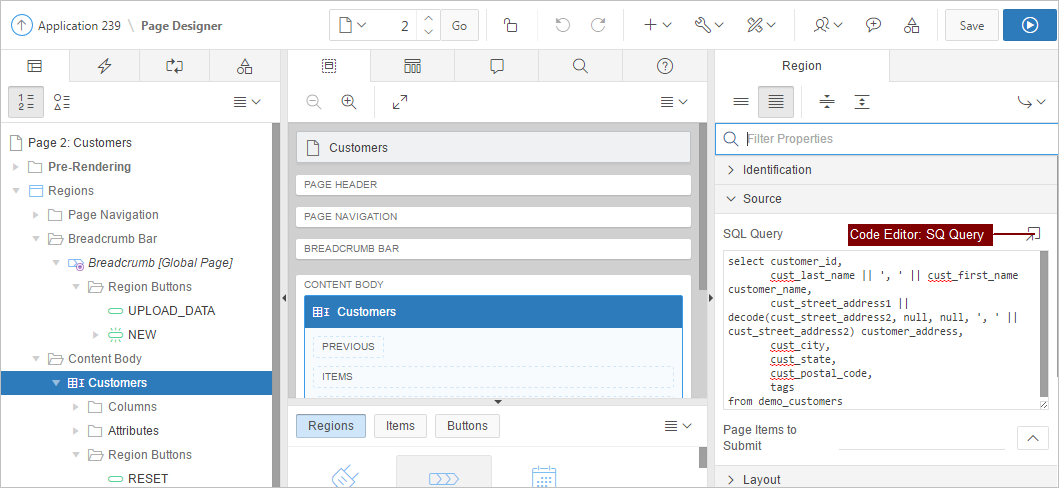Image resolution: width=1059 pixels, height=488 pixels.
Task: Click Go to navigate to page
Action: [459, 25]
